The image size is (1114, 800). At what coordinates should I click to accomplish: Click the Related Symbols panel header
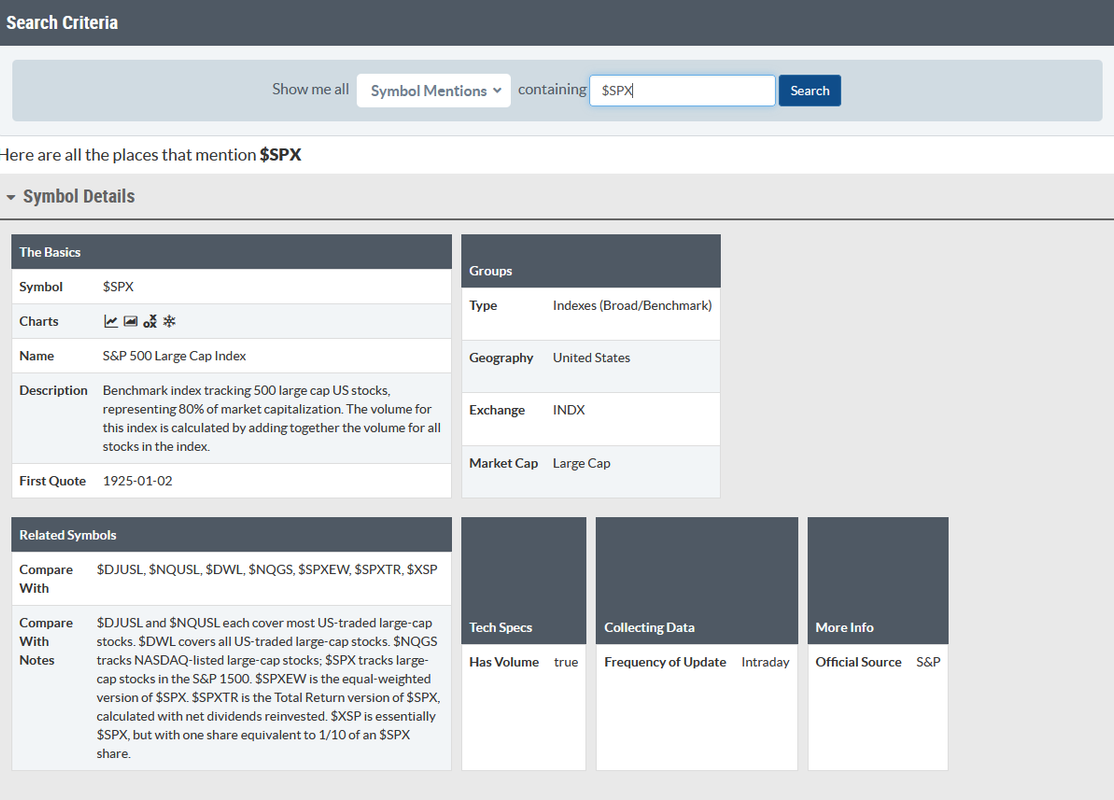[x=232, y=535]
